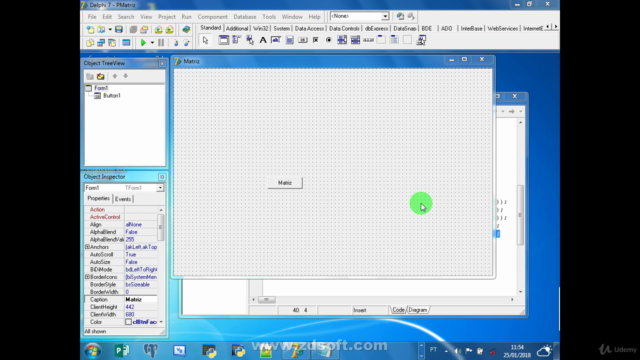The width and height of the screenshot is (640, 360).
Task: Click the Toggle Form/Unit icon
Action: click(x=112, y=42)
